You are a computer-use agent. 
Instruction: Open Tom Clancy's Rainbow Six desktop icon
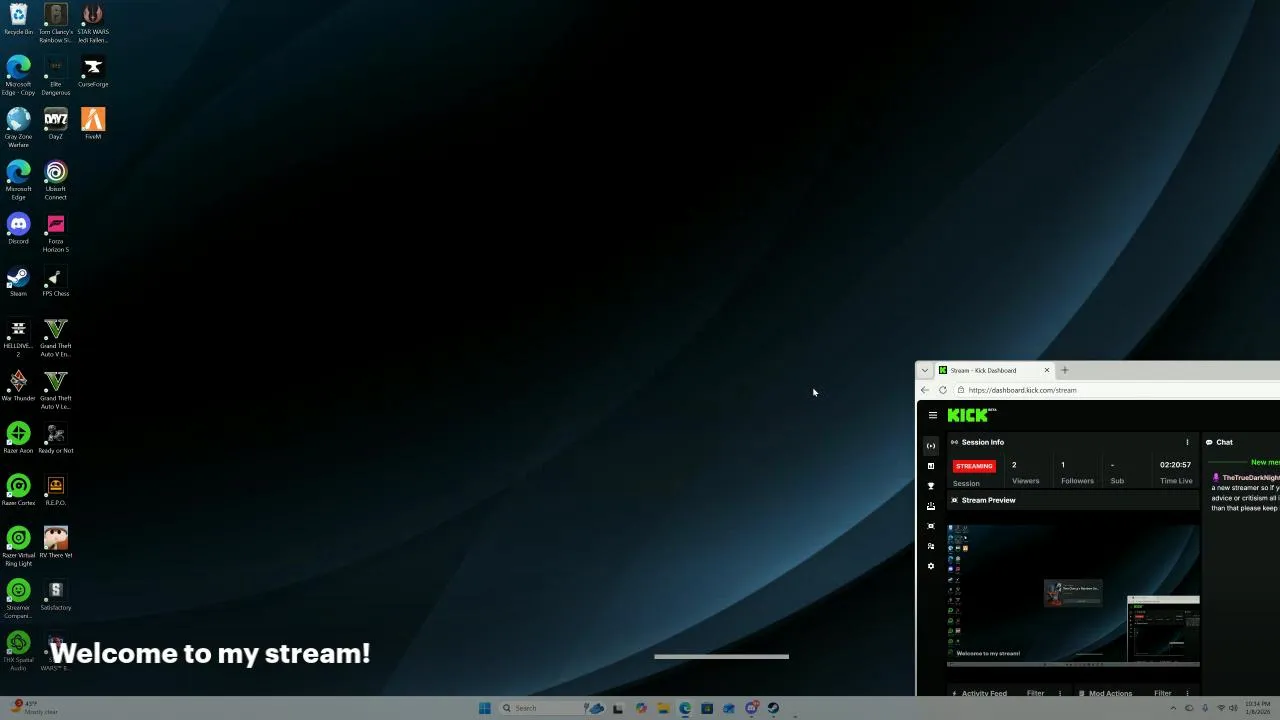tap(55, 22)
